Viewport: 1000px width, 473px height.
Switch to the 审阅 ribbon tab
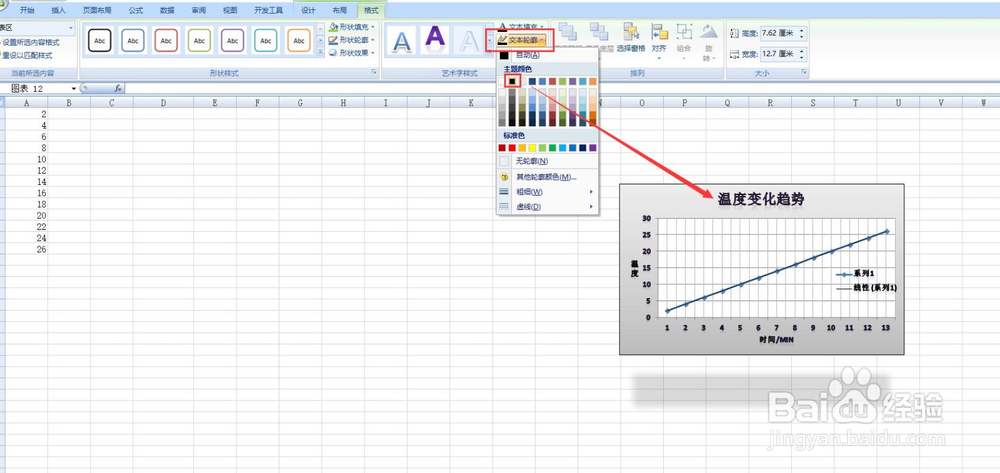click(198, 11)
